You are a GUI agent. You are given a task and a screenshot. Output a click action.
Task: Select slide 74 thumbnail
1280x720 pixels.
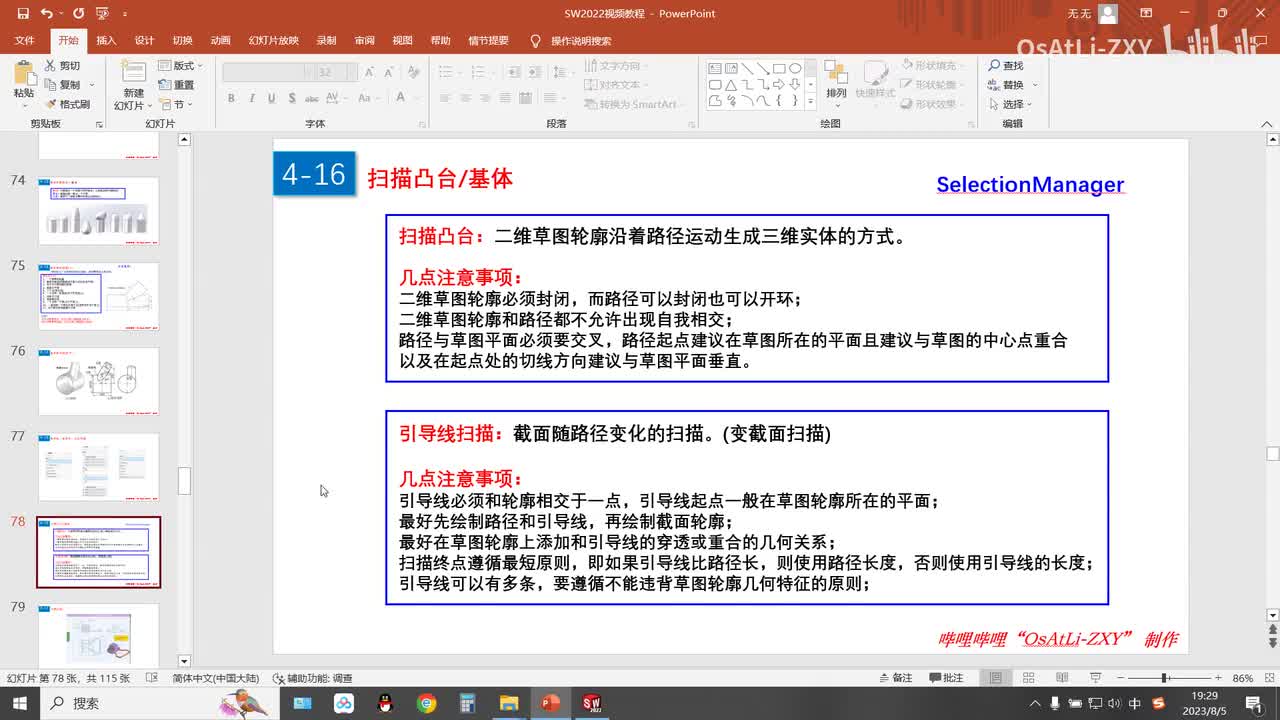point(98,211)
